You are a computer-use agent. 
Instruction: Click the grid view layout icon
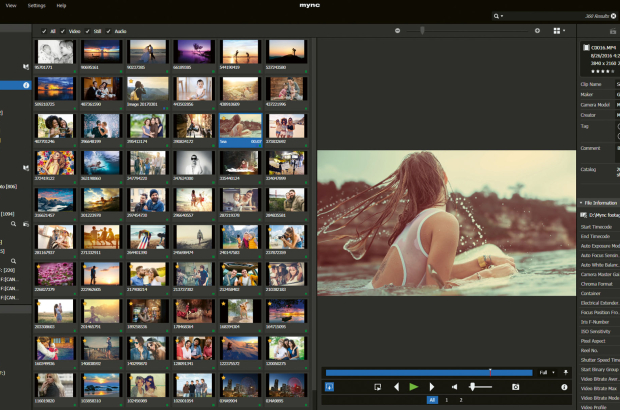point(557,30)
